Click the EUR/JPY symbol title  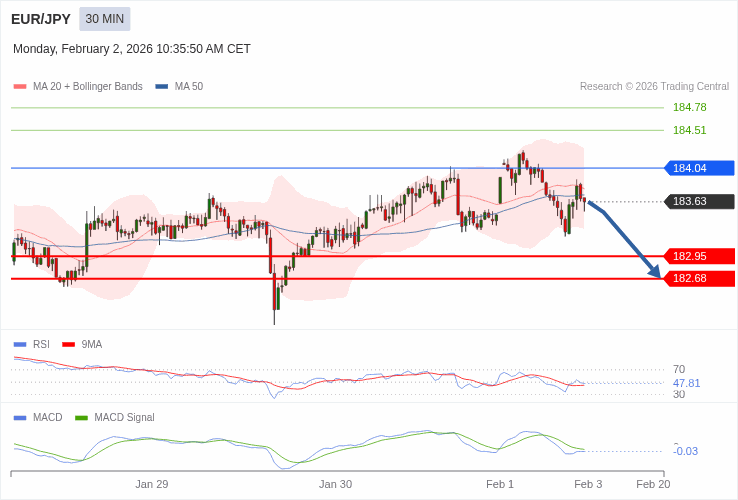click(41, 19)
